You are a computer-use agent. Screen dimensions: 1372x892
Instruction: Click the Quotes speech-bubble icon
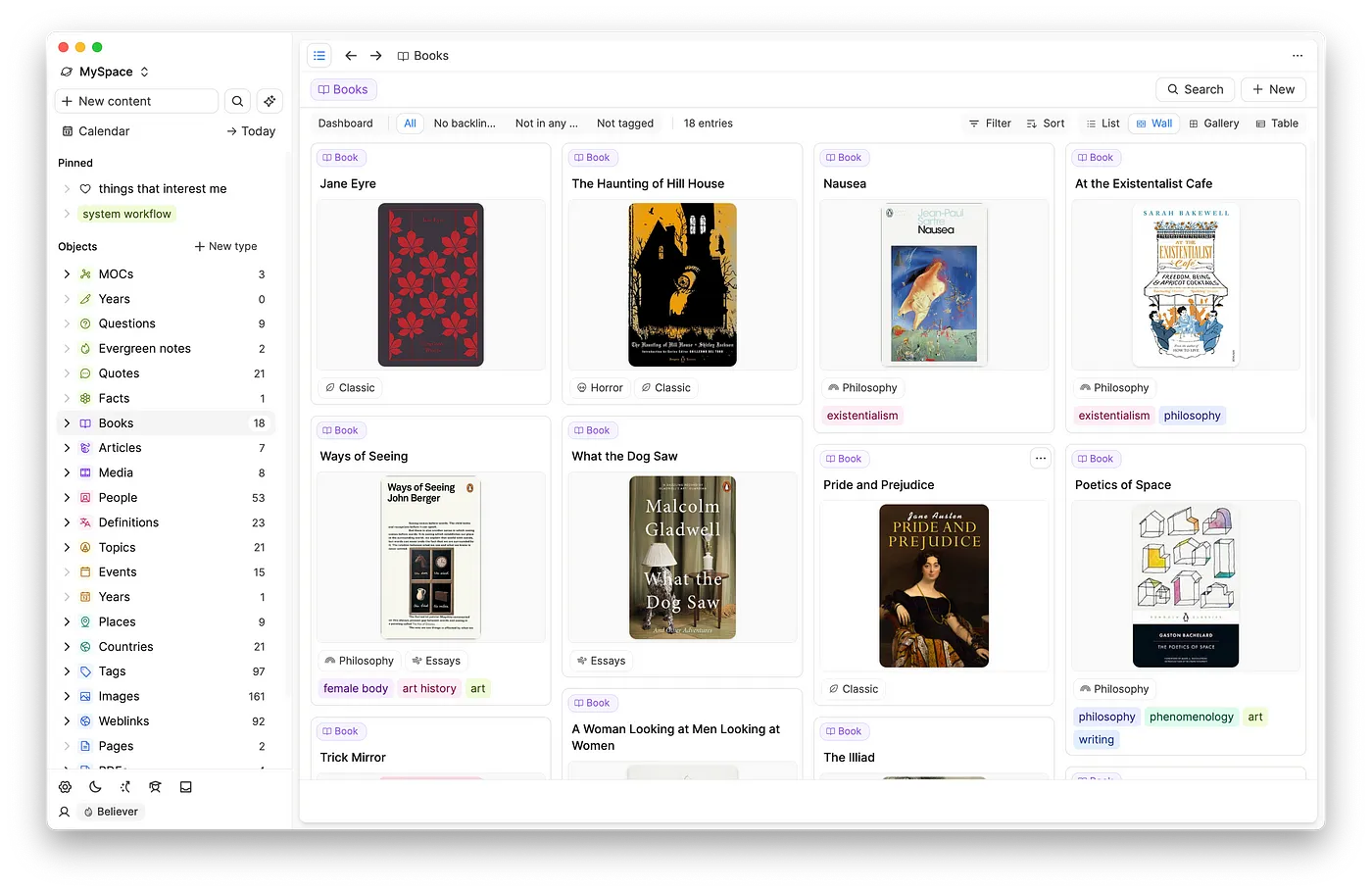point(85,373)
